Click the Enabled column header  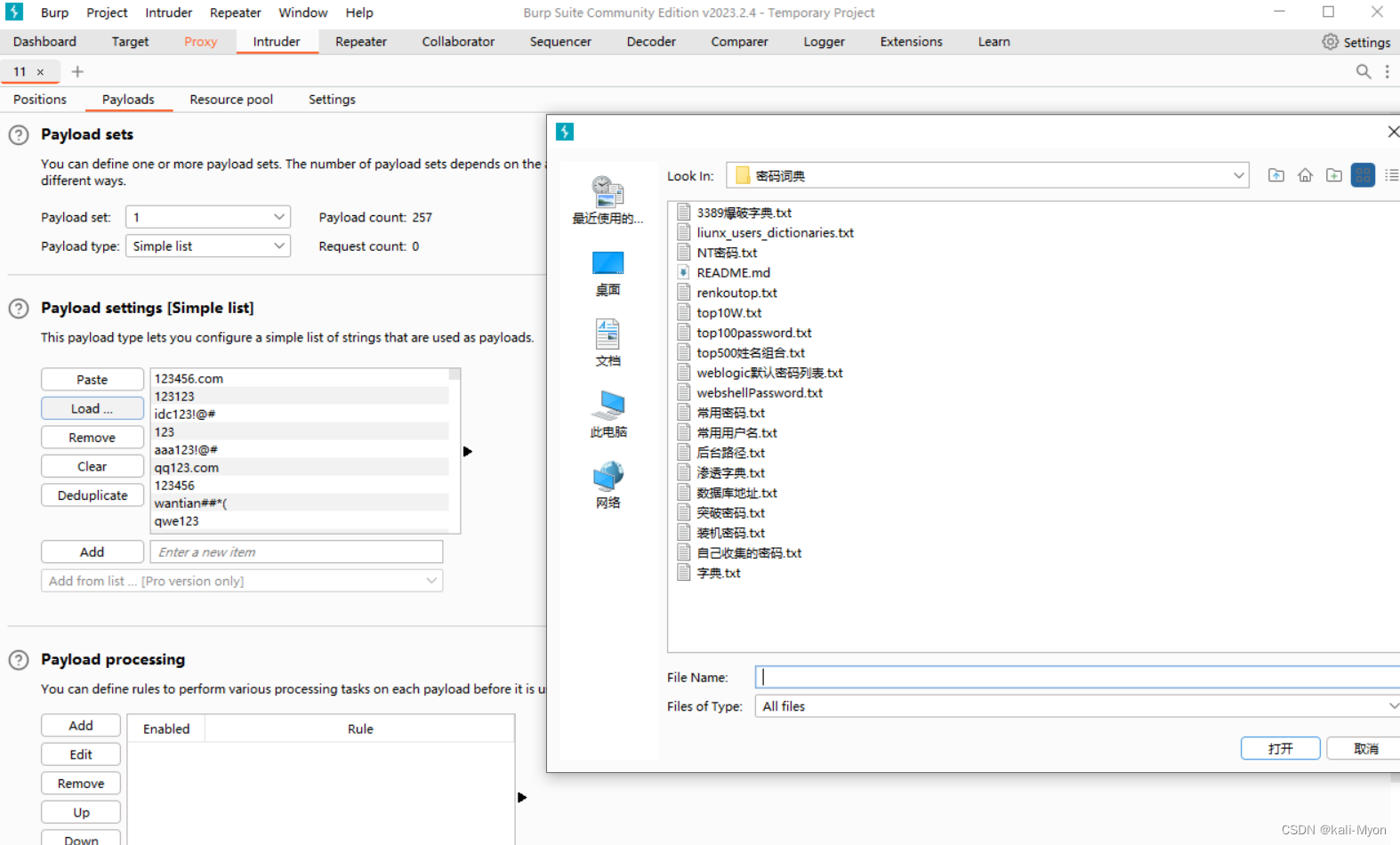coord(166,728)
